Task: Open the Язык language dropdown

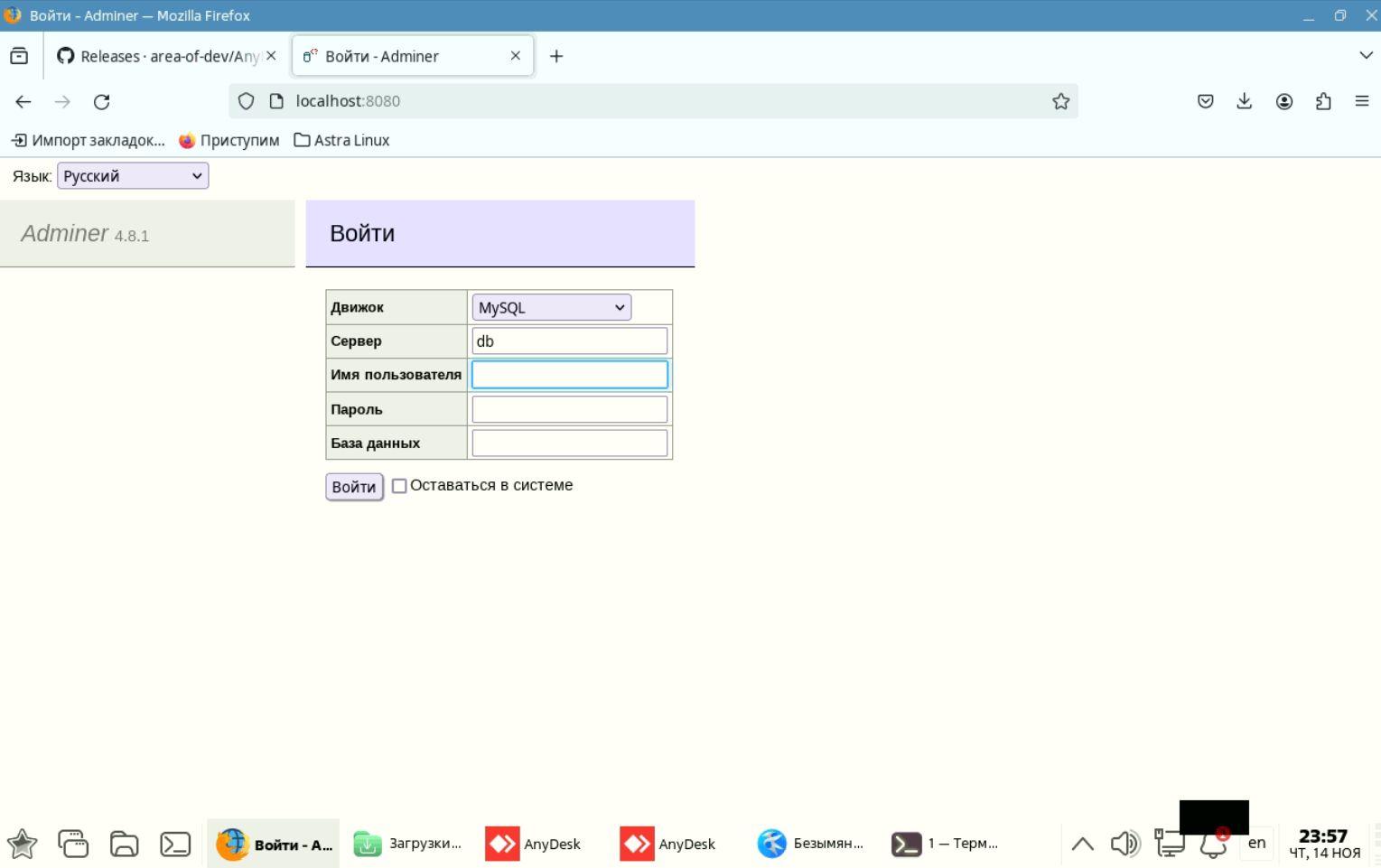Action: click(133, 176)
